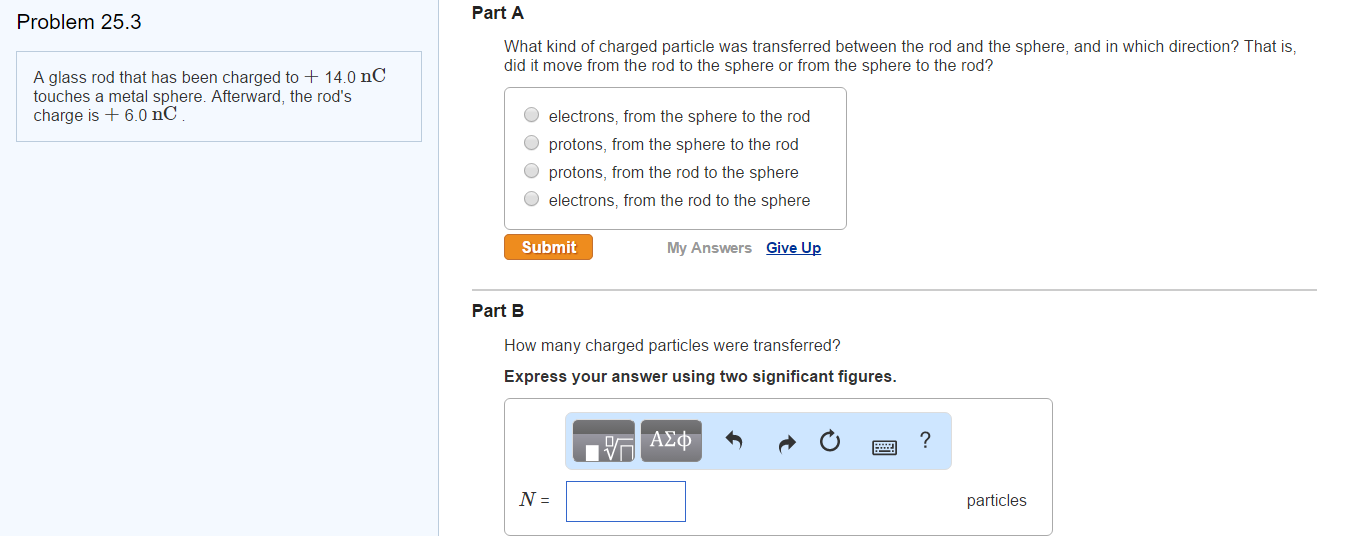This screenshot has height=536, width=1345.
Task: Open the Greek symbols ΑΣφ menu
Action: [671, 441]
